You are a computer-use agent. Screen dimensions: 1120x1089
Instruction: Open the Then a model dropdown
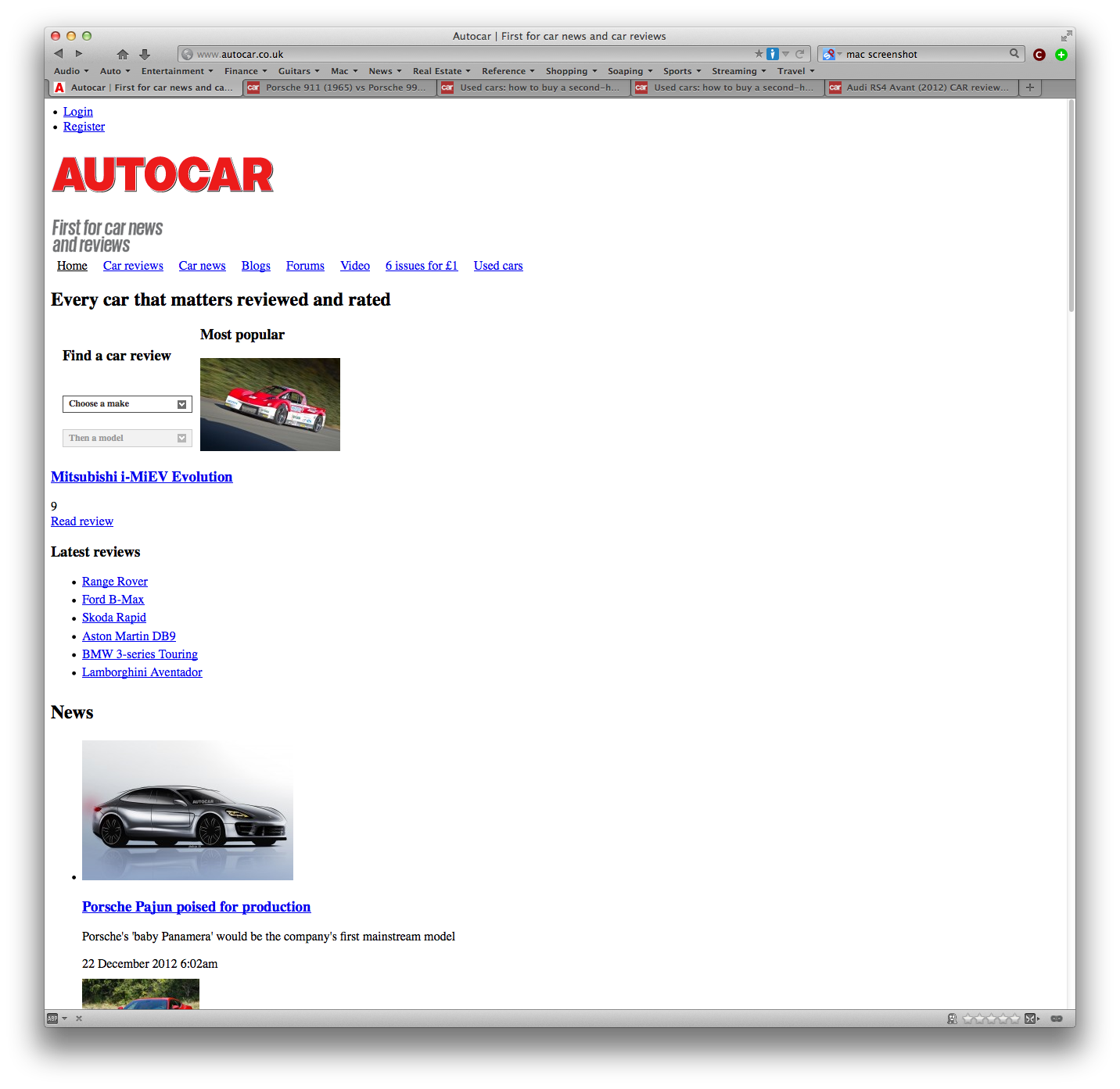tap(127, 438)
